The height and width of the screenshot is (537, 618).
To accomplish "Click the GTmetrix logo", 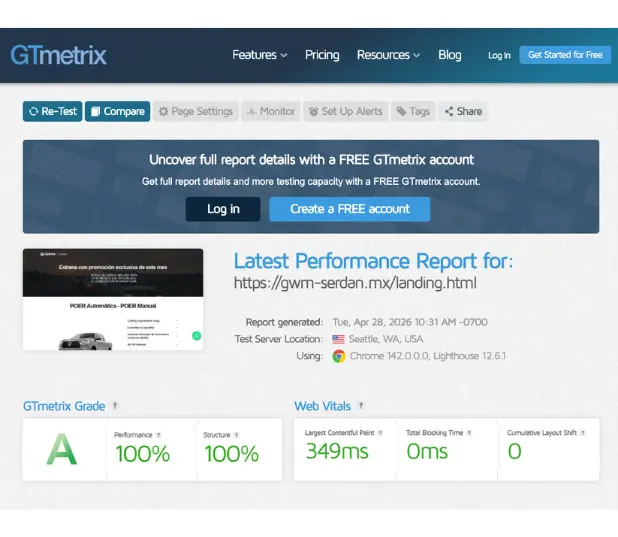I will pos(58,55).
